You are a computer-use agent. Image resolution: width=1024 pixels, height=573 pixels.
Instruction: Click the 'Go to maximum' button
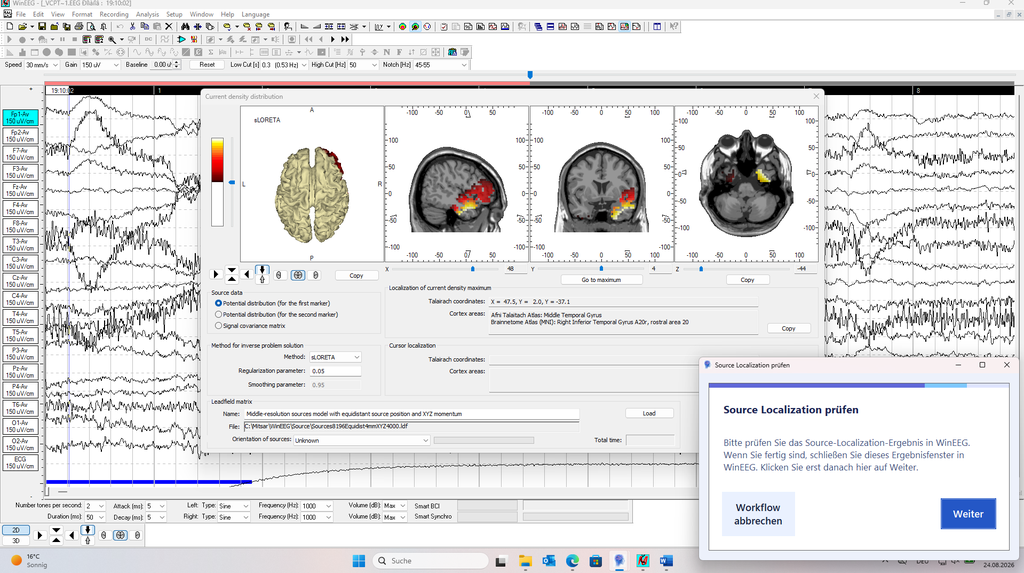pyautogui.click(x=601, y=280)
